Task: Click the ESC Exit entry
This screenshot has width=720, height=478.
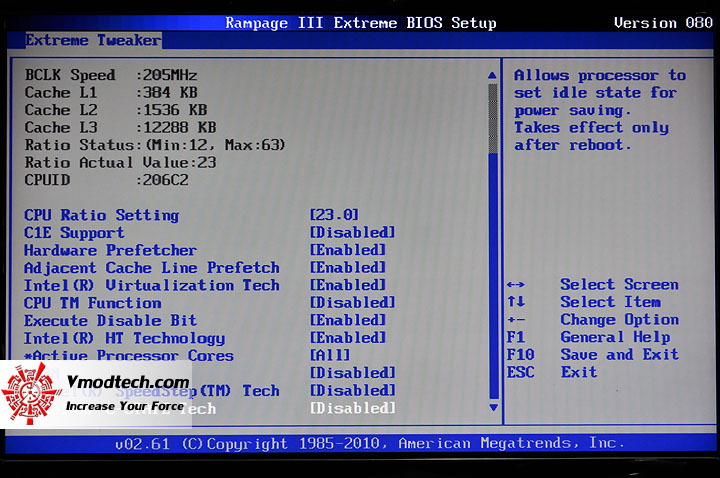Action: [552, 372]
